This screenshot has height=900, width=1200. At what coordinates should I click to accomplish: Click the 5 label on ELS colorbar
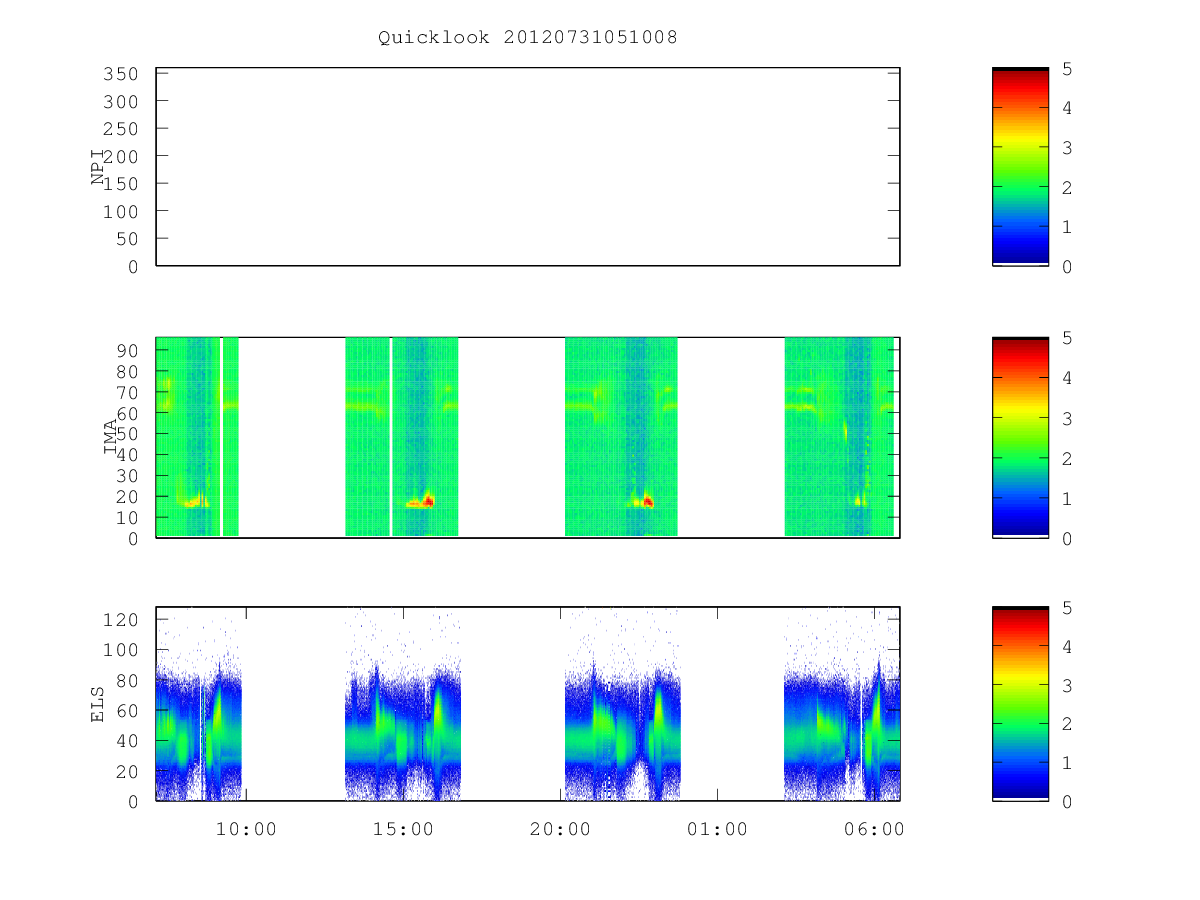point(1068,608)
